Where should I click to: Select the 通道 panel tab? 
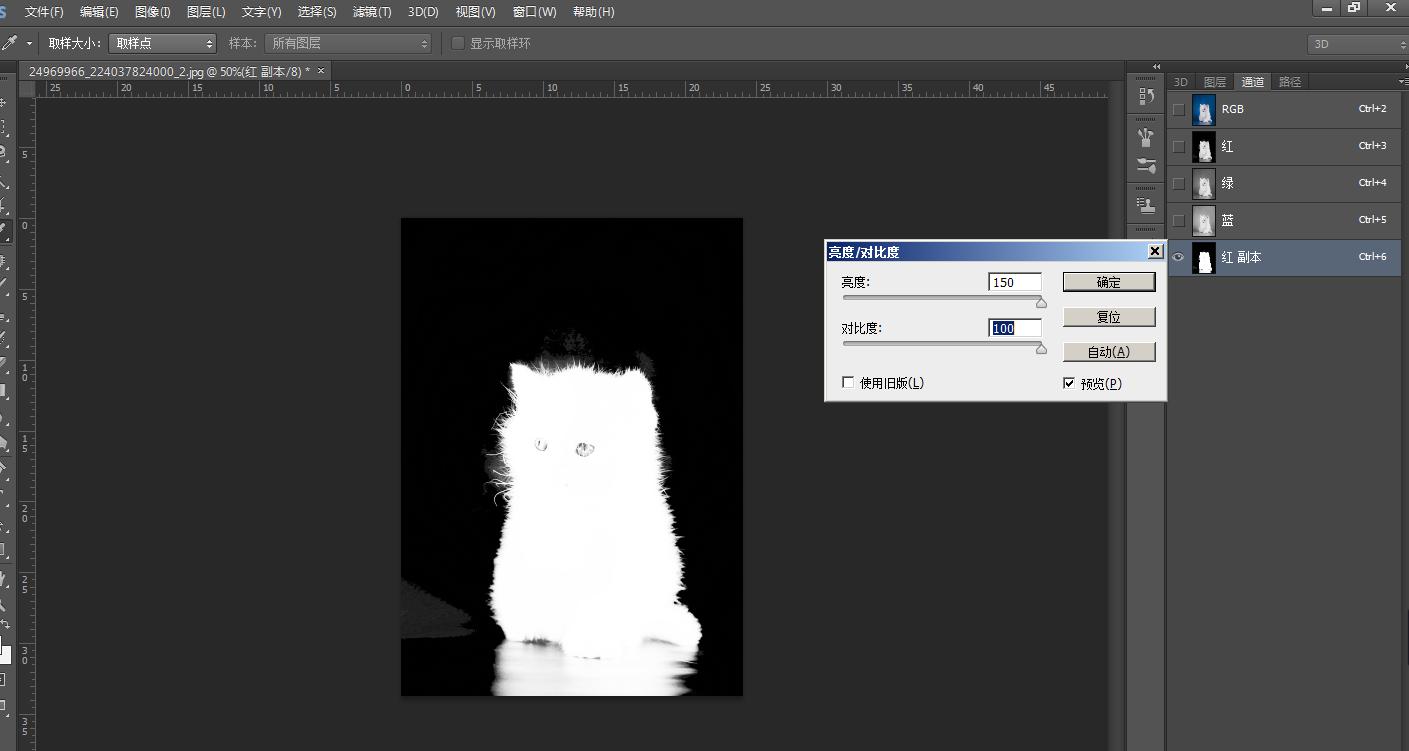(x=1252, y=82)
